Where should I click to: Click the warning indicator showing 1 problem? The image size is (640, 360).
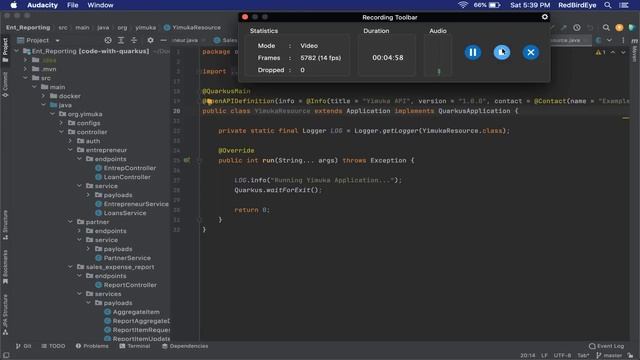point(600,52)
